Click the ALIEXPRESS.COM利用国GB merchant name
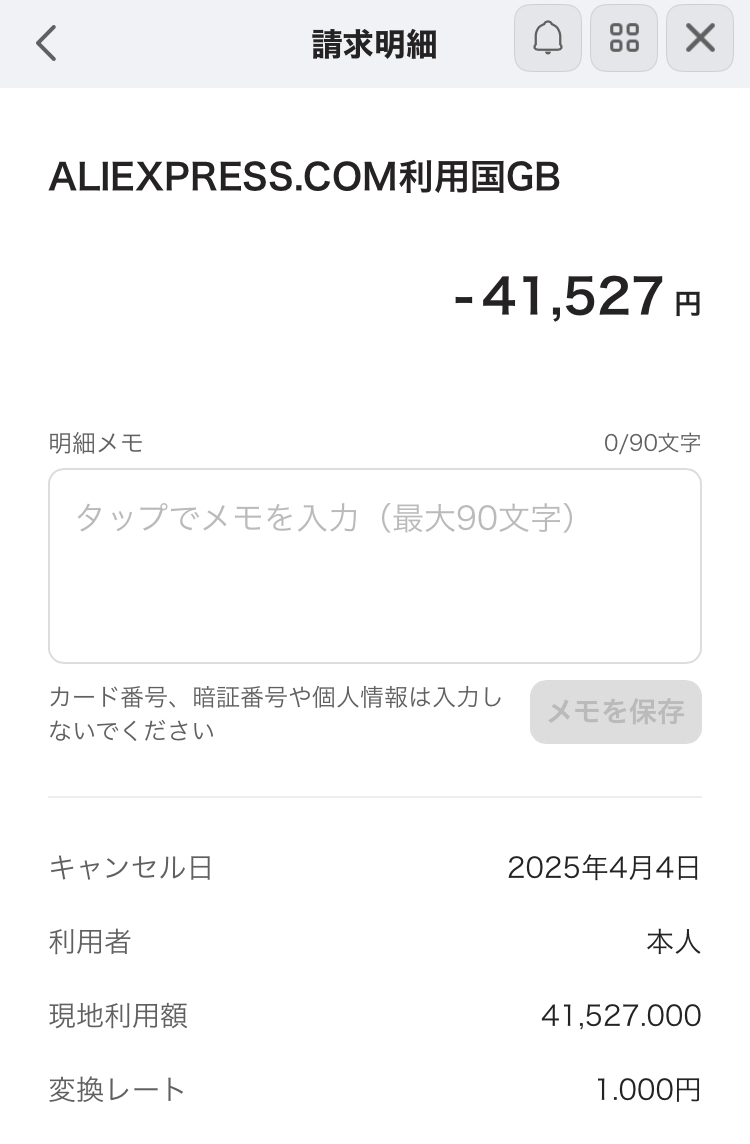 pos(304,177)
